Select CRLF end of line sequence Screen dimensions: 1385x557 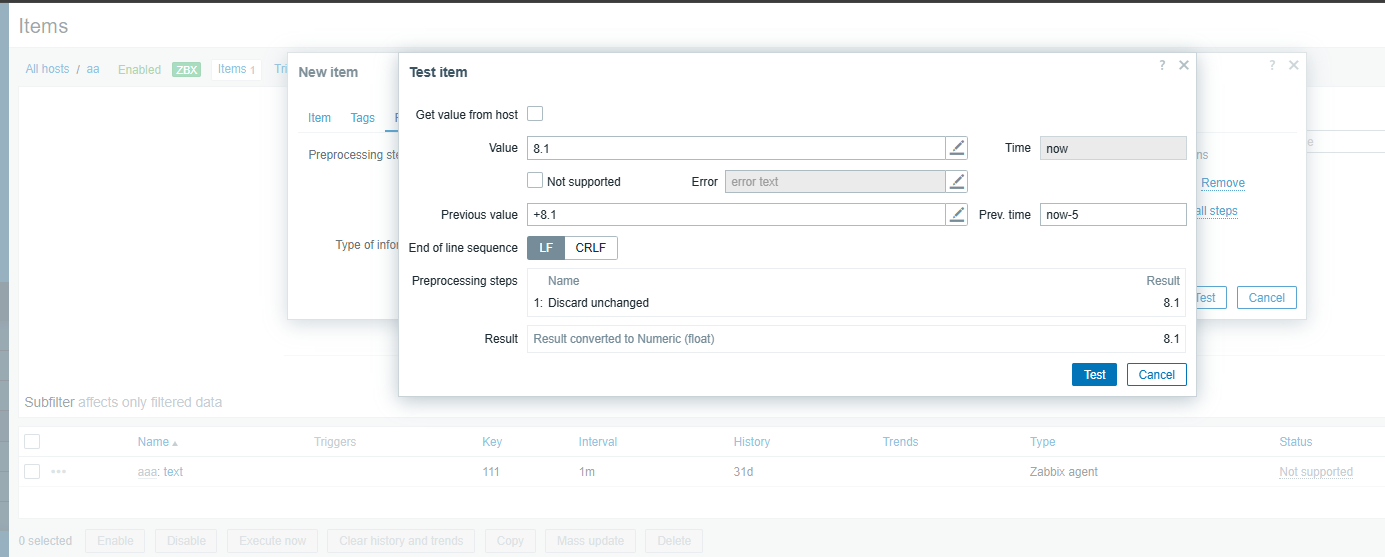[x=591, y=248]
